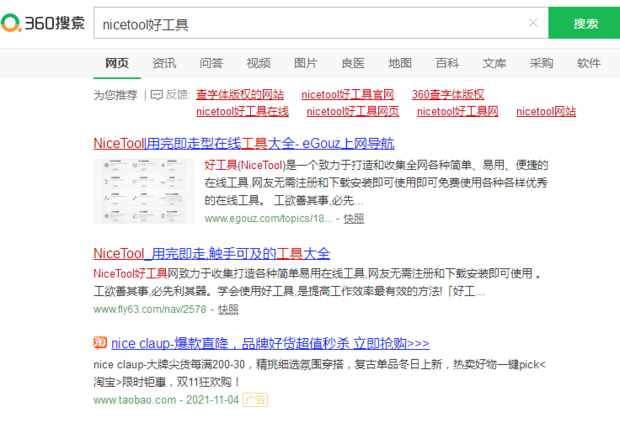Click the green 搜索 button
Viewport: 620px width, 423px height.
584,23
